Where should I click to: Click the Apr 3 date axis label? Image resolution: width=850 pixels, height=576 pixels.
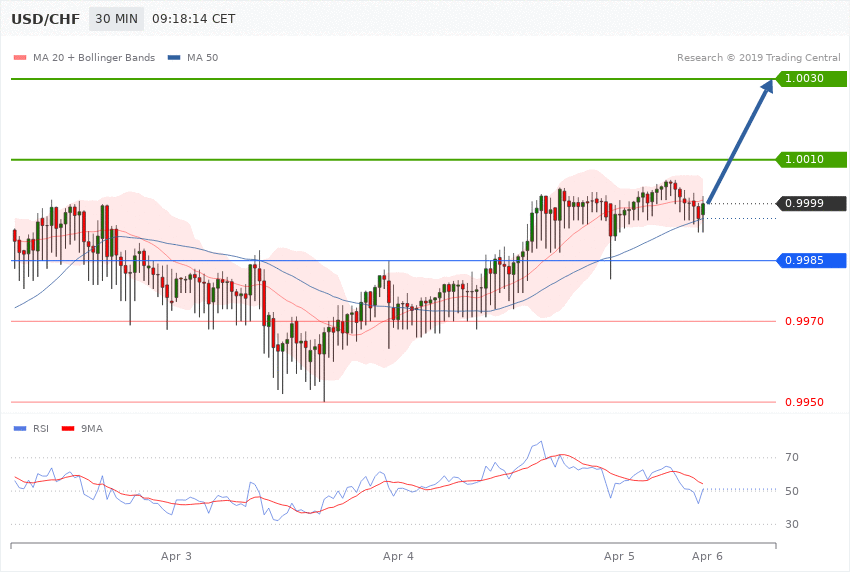[x=176, y=556]
